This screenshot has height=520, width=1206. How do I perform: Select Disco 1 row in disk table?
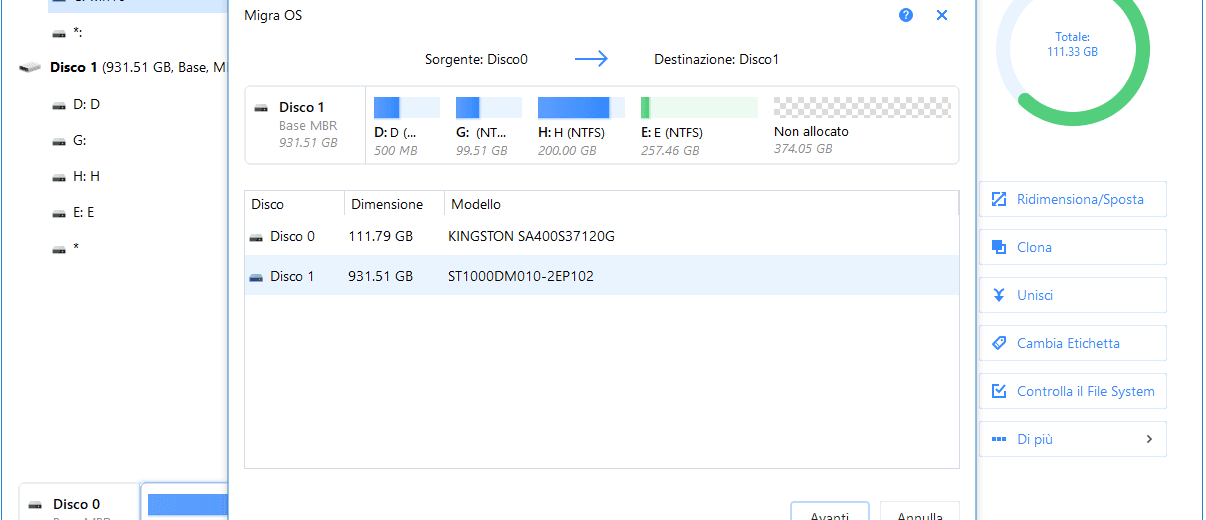click(601, 276)
